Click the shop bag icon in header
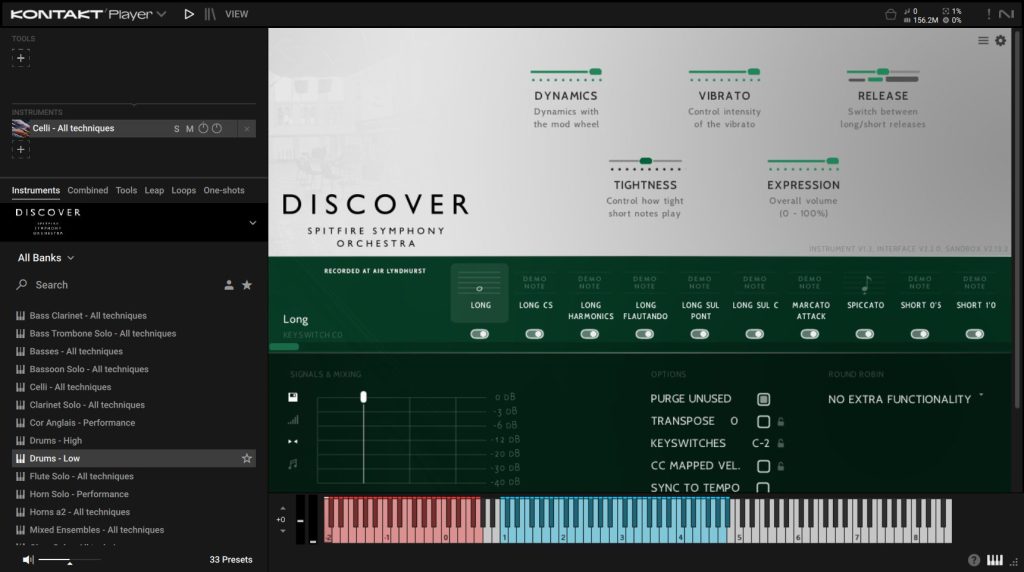1024x572 pixels. [890, 14]
